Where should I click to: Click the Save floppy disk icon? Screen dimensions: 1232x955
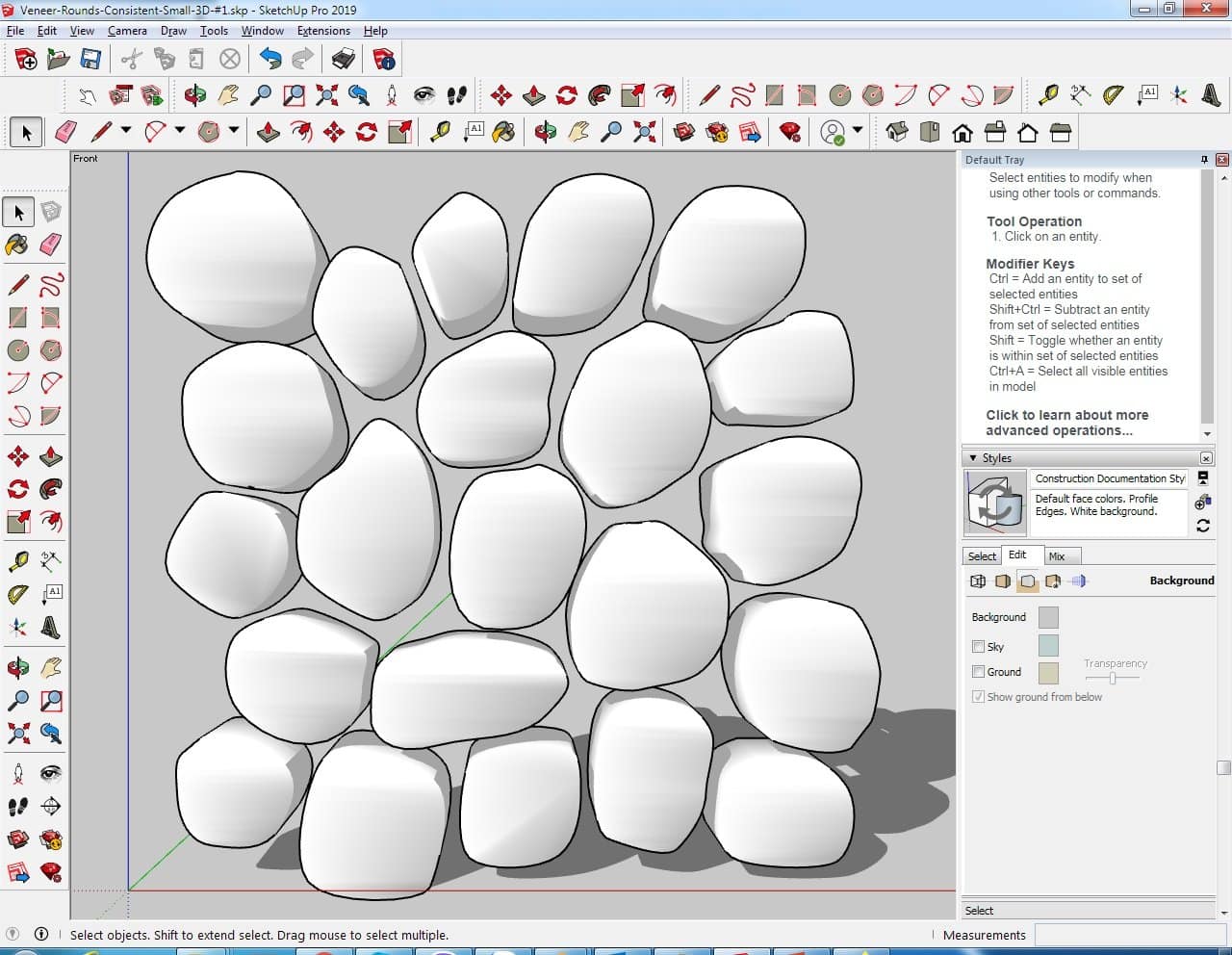[x=90, y=60]
